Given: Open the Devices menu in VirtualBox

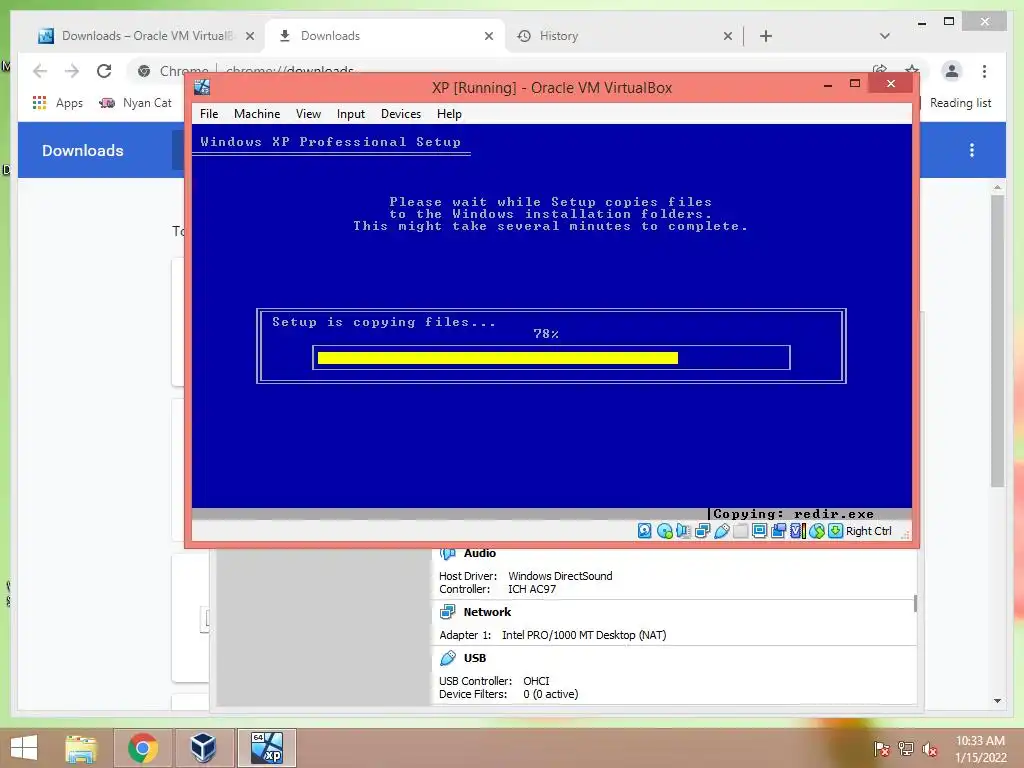Looking at the screenshot, I should coord(401,114).
